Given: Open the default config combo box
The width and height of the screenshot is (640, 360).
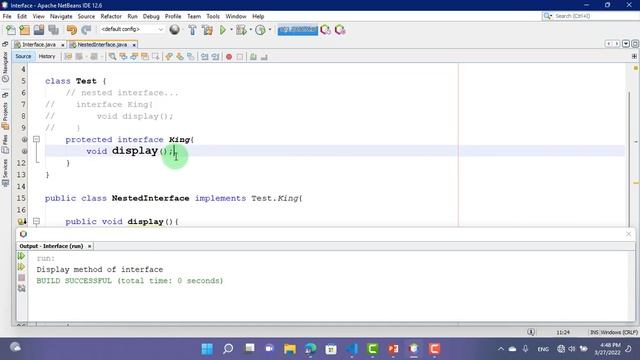Looking at the screenshot, I should (x=131, y=29).
